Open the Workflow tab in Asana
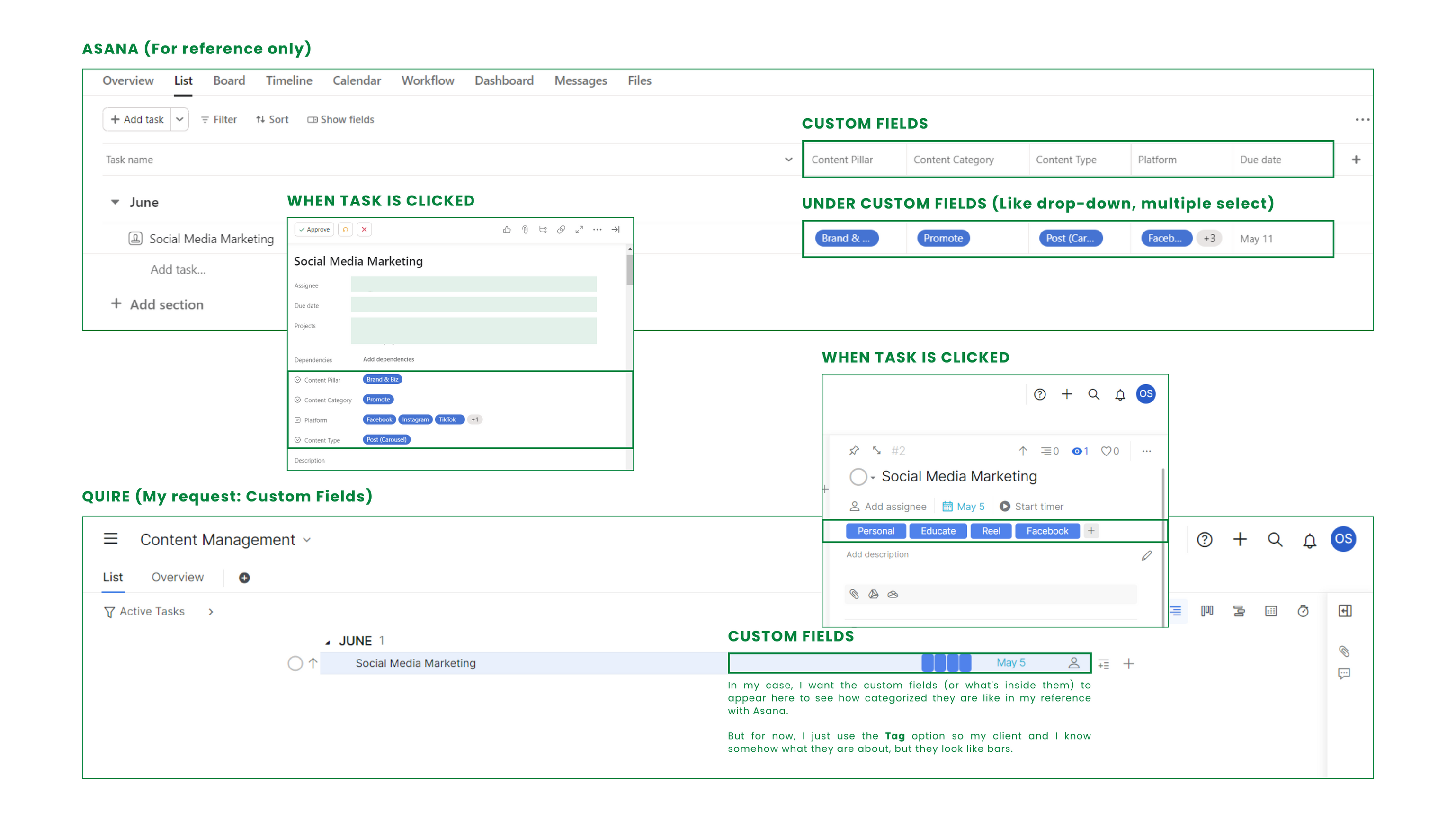 point(428,81)
